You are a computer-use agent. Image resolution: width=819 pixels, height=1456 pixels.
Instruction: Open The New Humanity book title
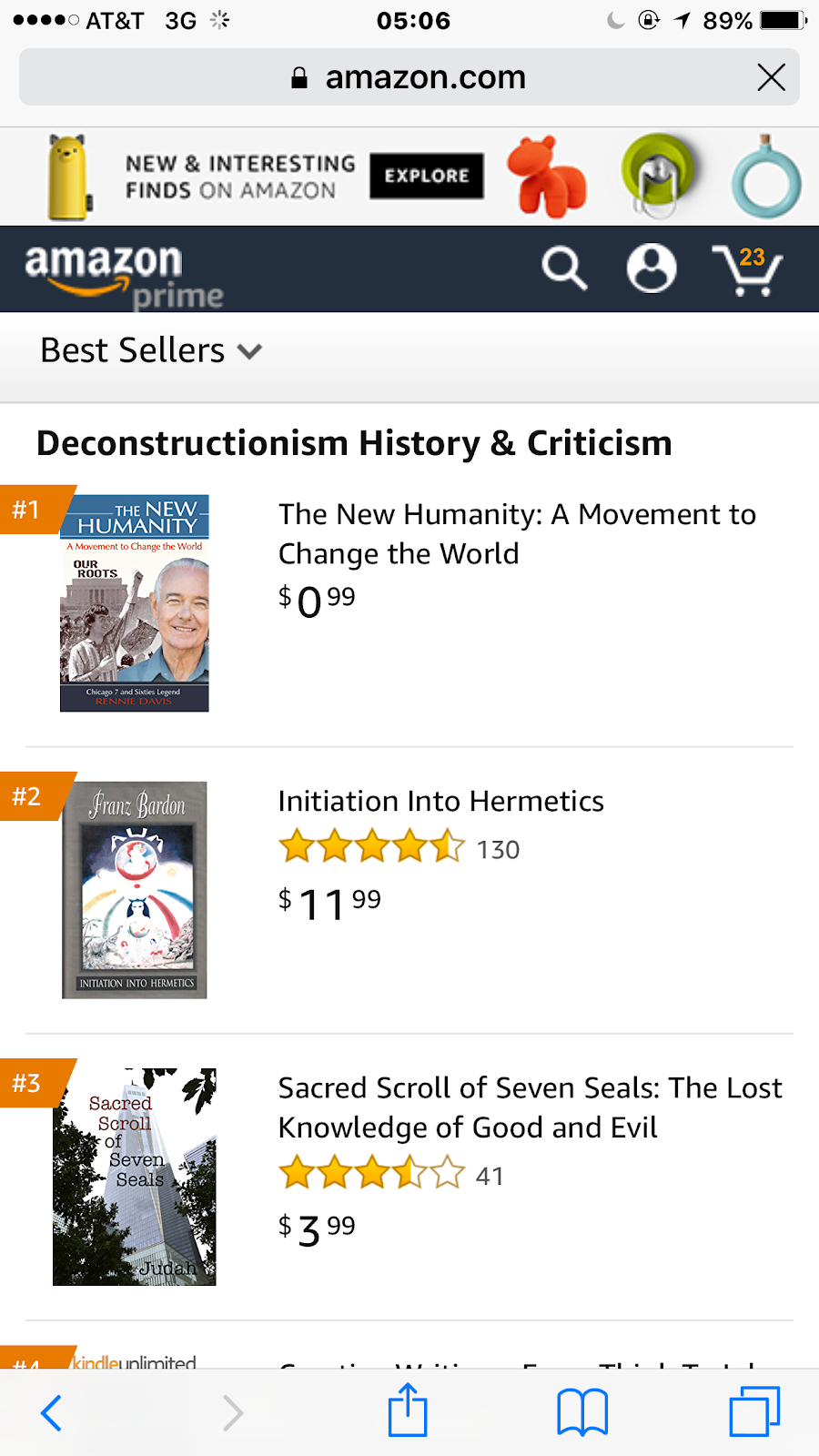[516, 533]
